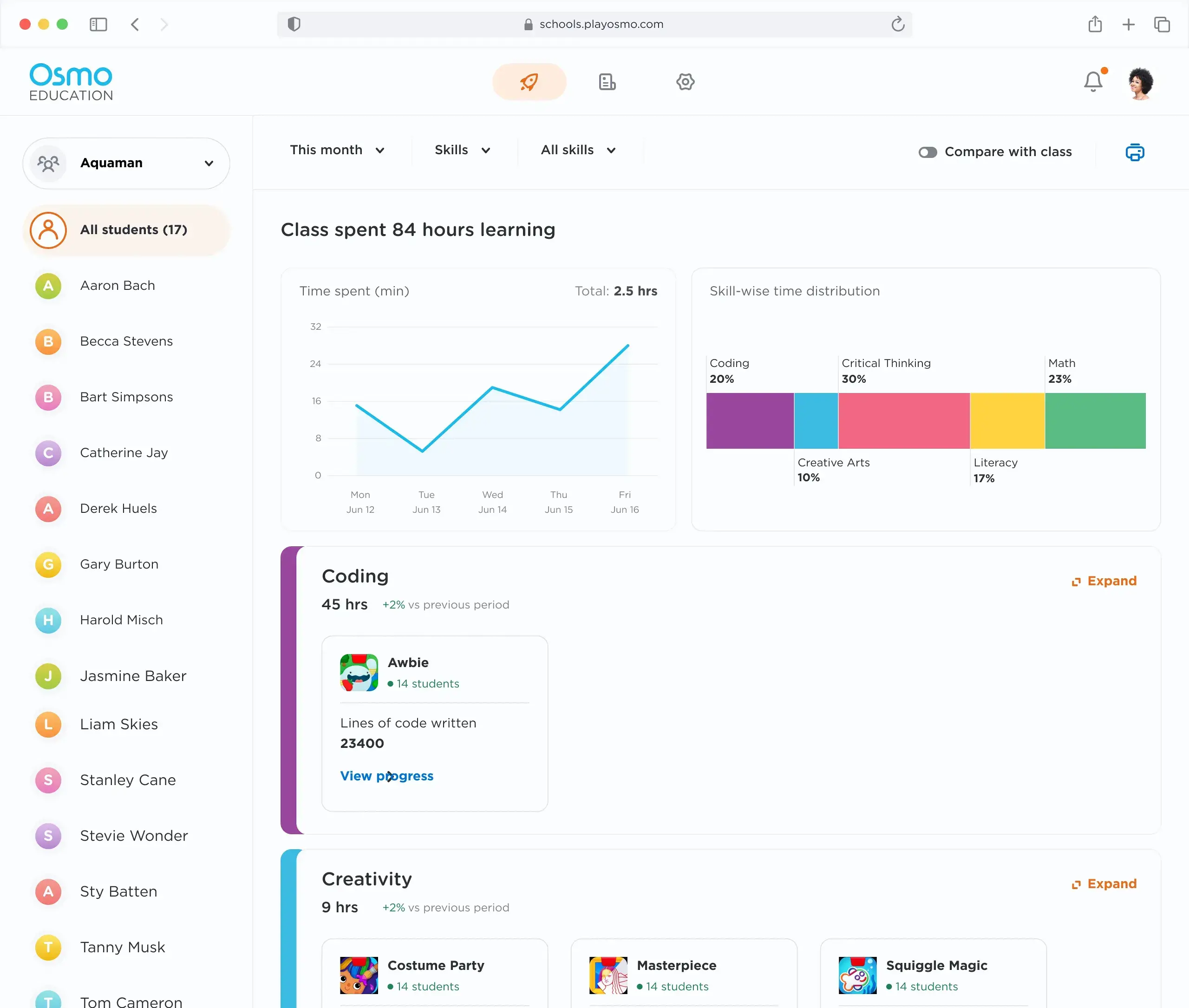Click the Thu Jun 15 chart point
1189x1008 pixels.
560,409
